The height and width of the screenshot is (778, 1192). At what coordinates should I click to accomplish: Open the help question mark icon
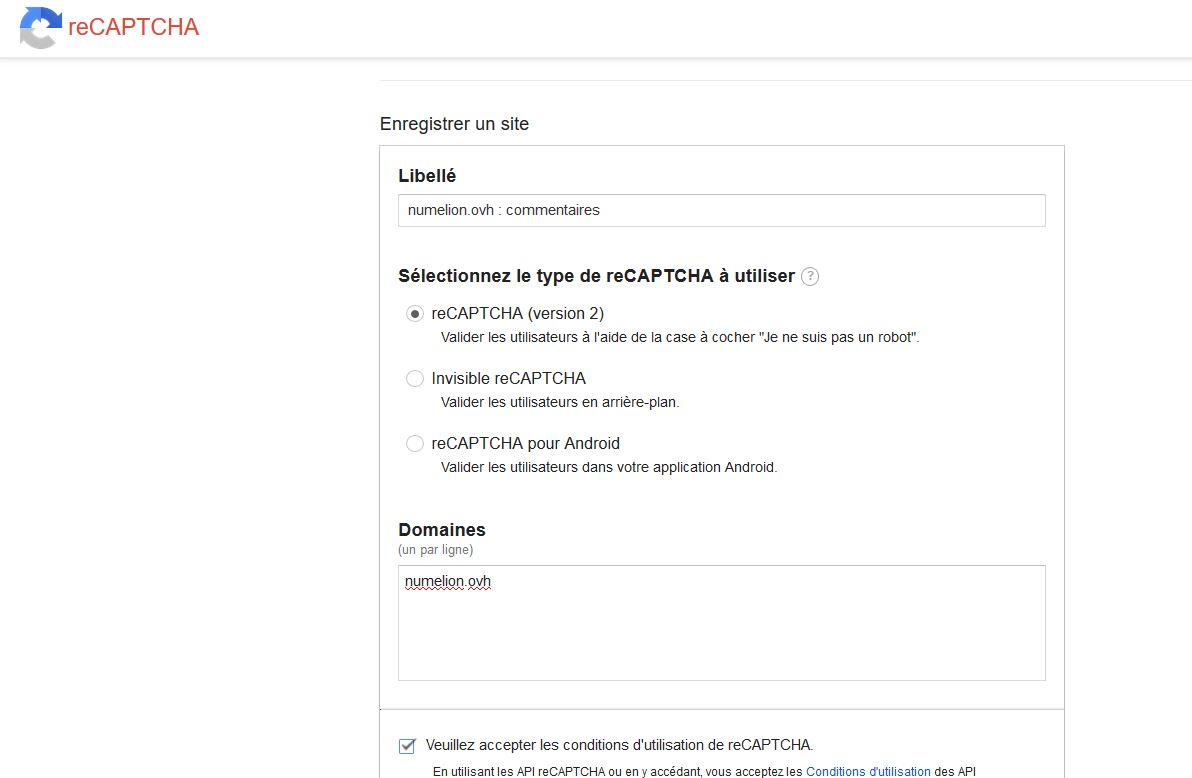(x=810, y=276)
